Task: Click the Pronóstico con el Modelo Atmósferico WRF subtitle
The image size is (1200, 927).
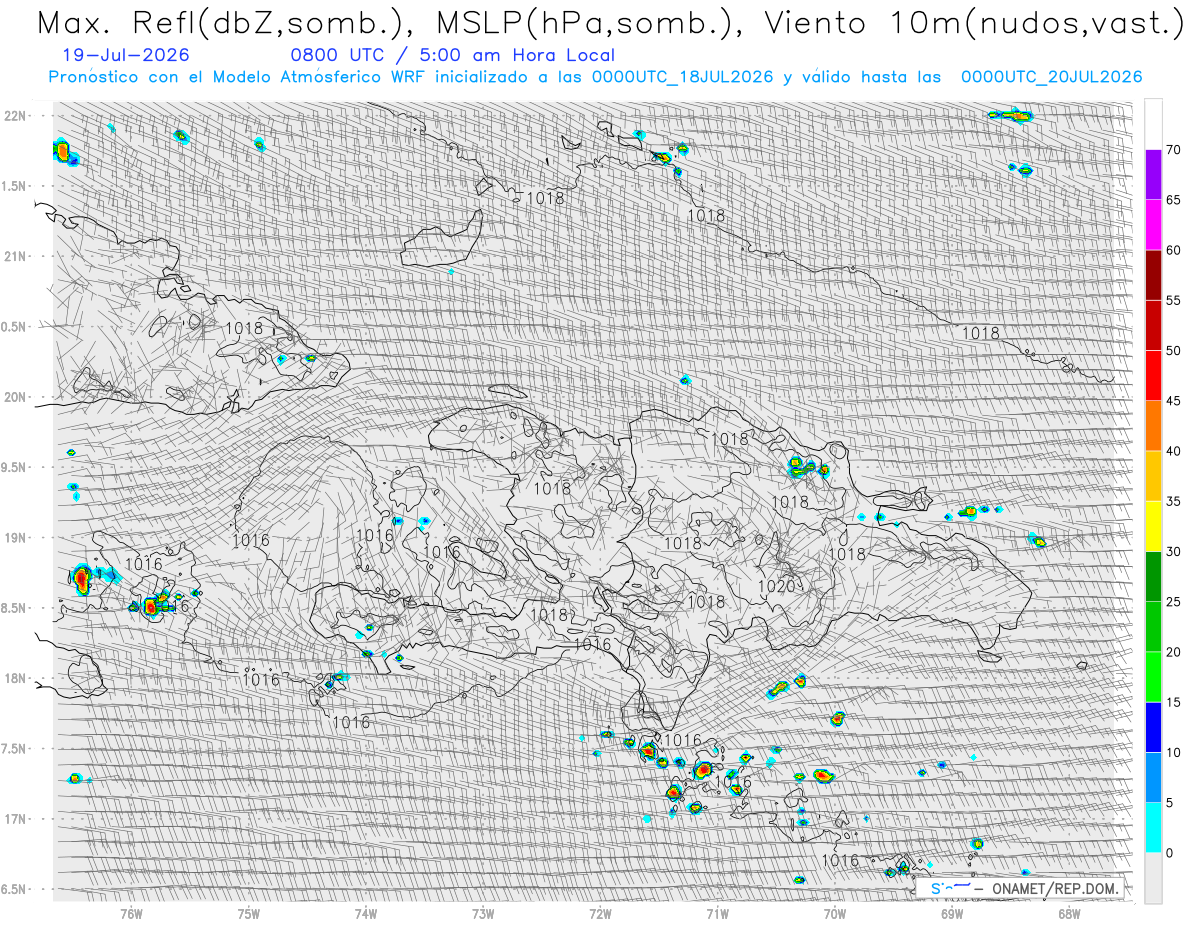Action: (x=595, y=77)
